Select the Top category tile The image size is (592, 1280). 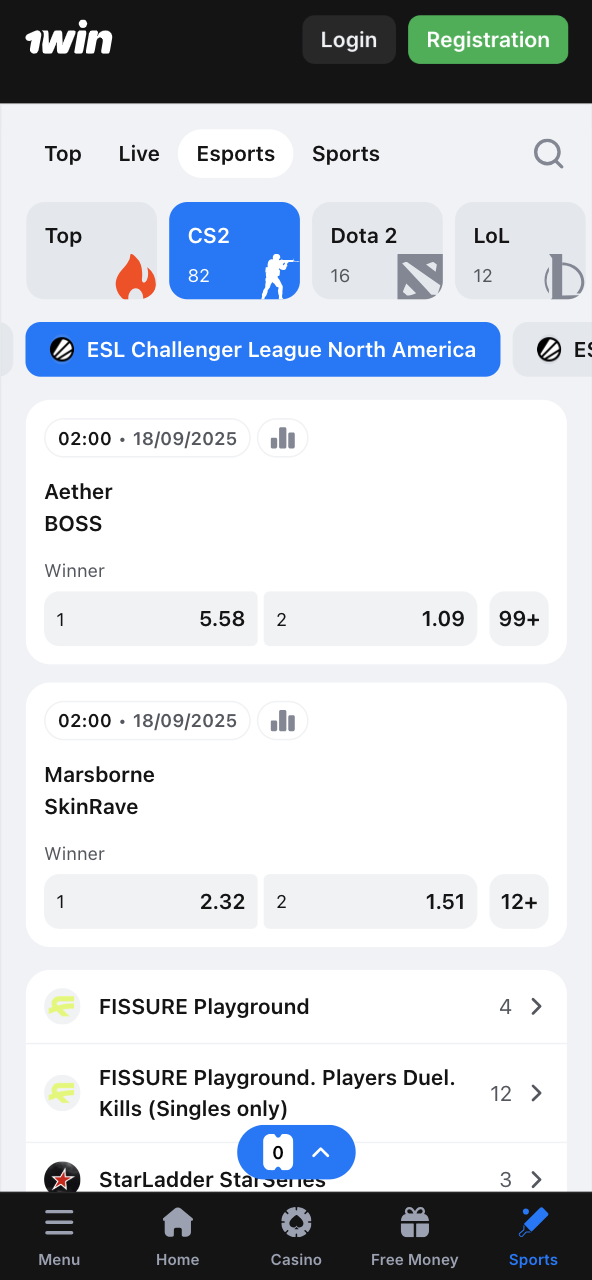pos(91,250)
